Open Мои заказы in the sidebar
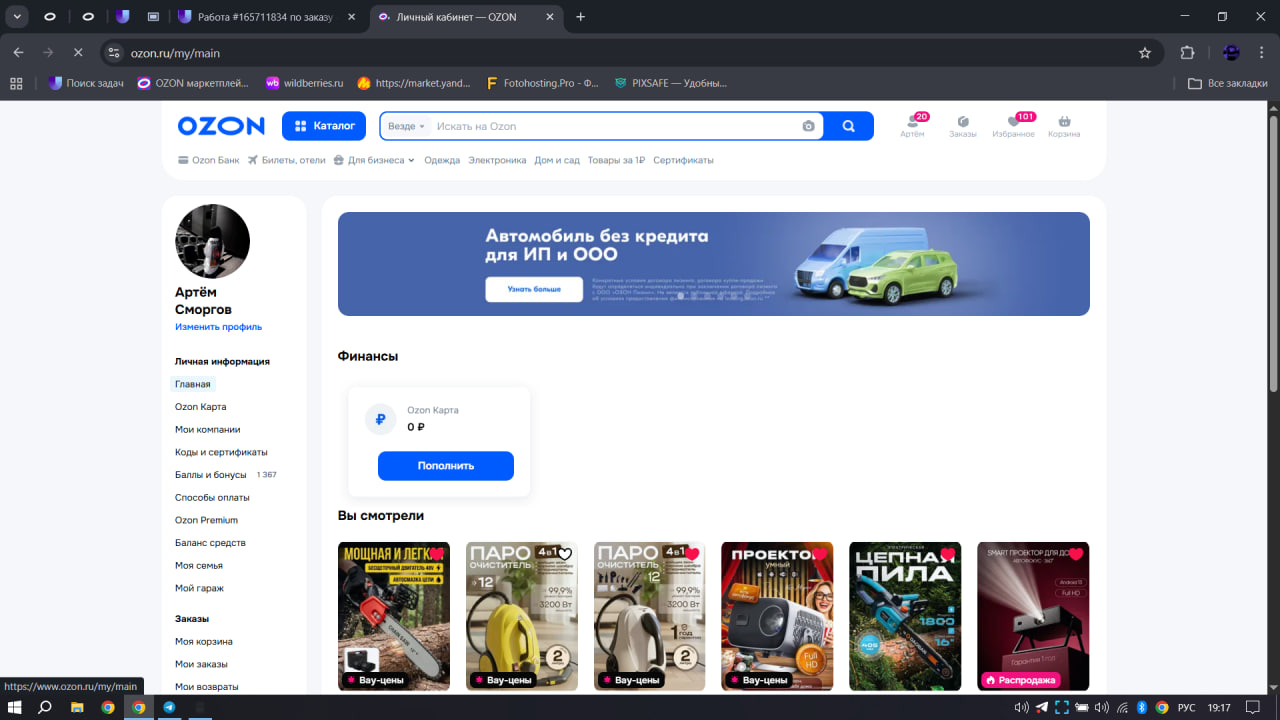The width and height of the screenshot is (1280, 720). click(x=201, y=664)
